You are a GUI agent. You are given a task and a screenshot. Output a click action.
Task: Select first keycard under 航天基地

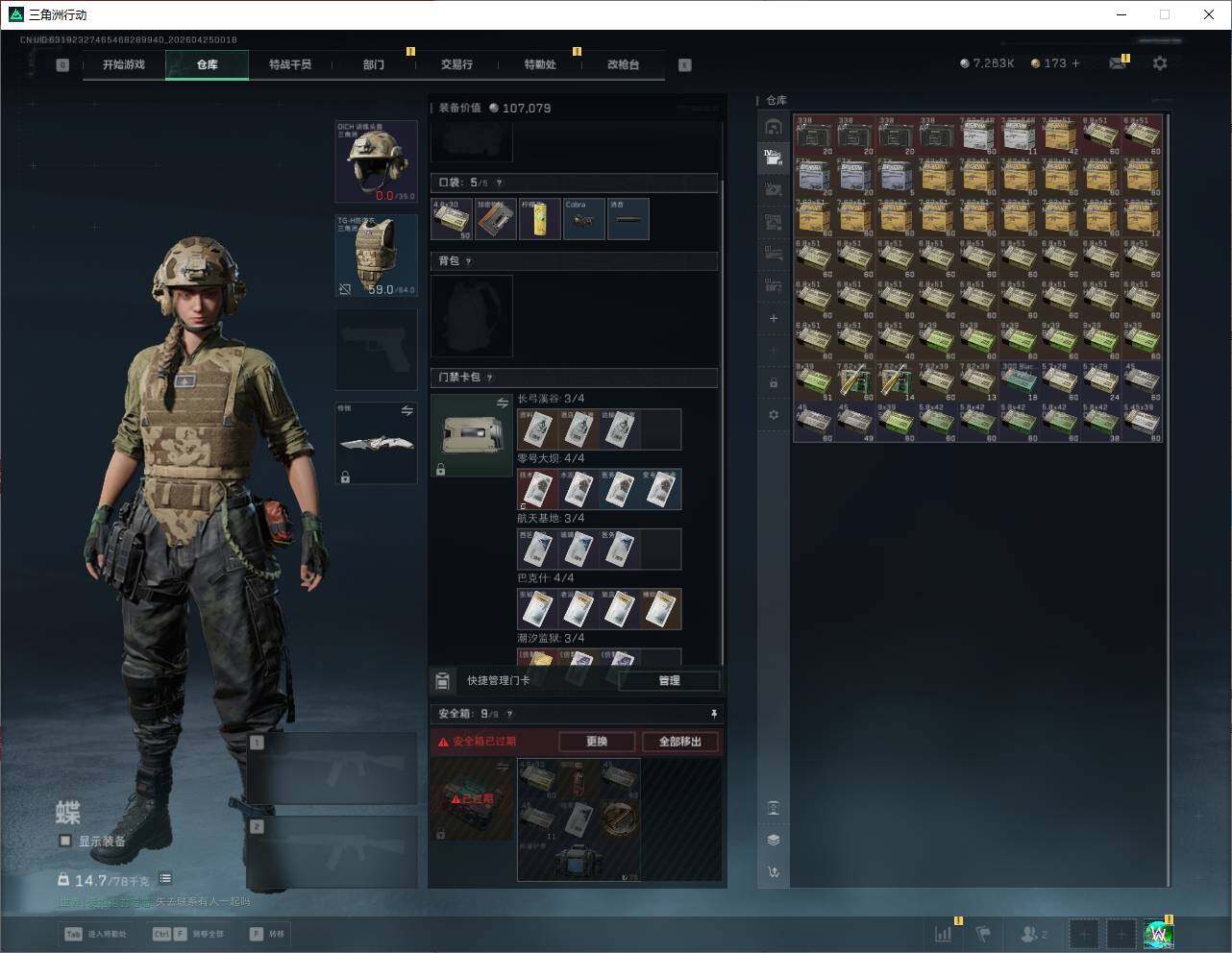click(x=537, y=550)
